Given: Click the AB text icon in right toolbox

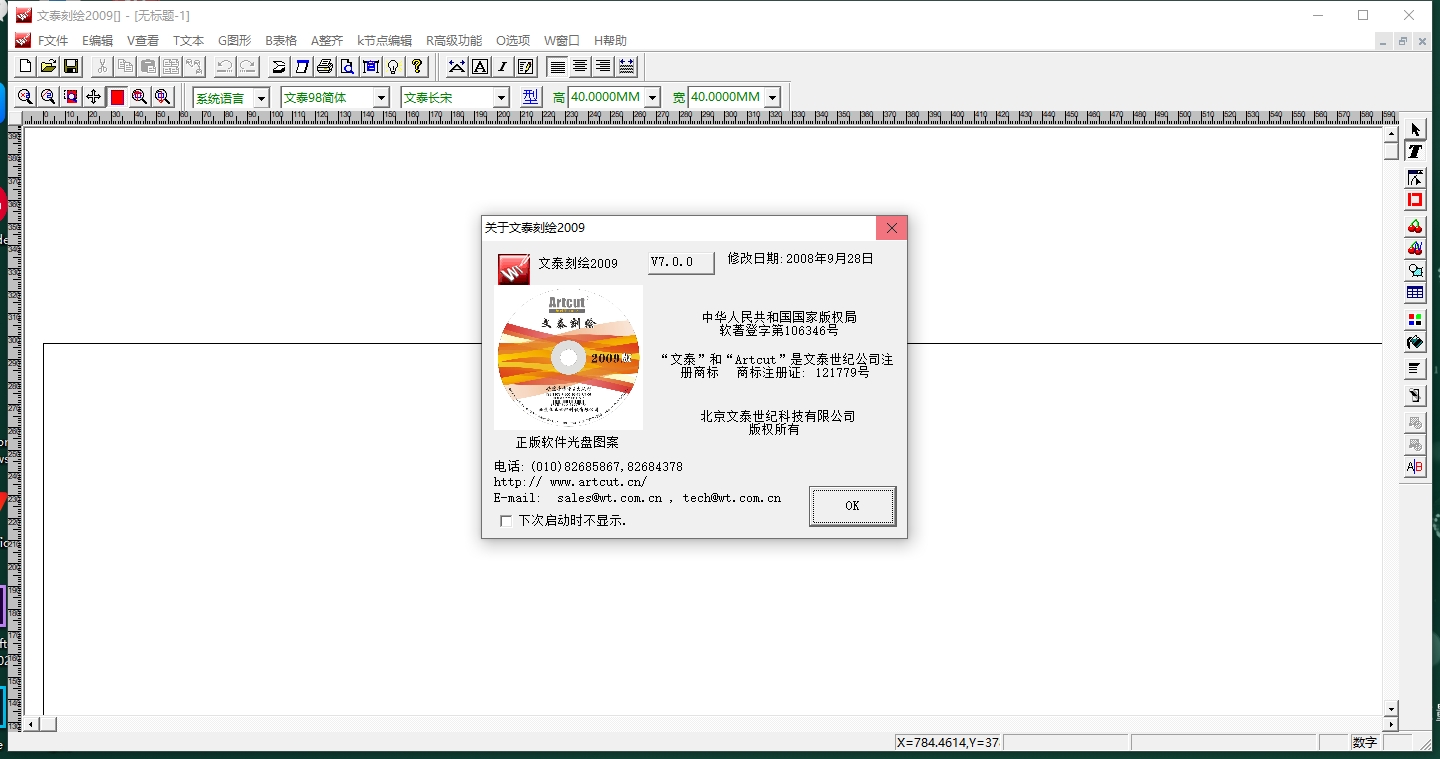Looking at the screenshot, I should [x=1415, y=467].
